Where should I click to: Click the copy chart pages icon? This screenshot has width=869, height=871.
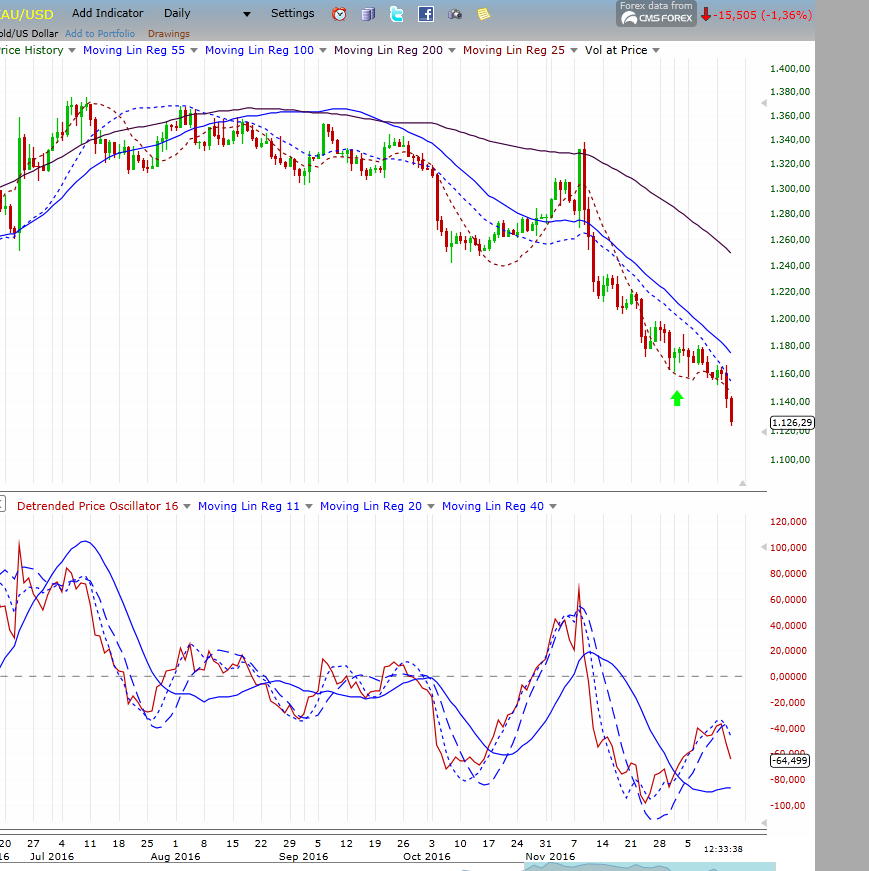point(368,14)
